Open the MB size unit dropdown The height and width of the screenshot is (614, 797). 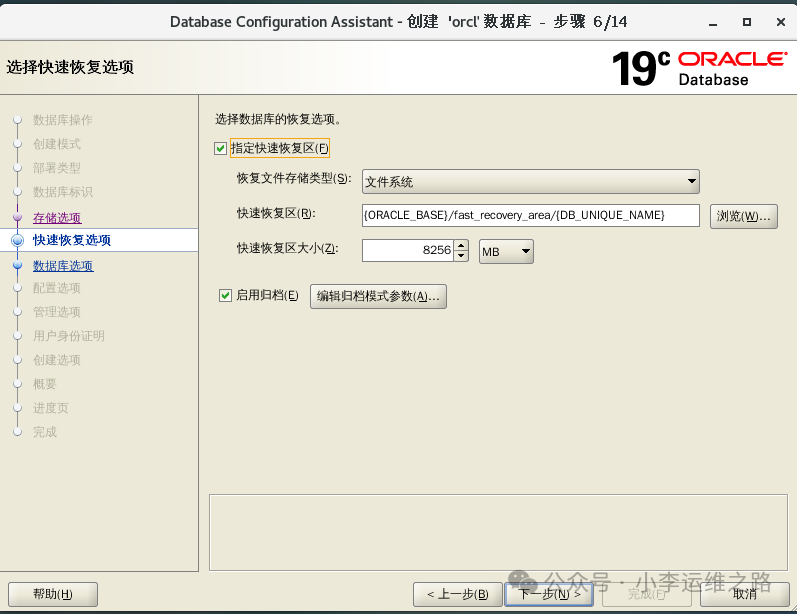pos(506,252)
